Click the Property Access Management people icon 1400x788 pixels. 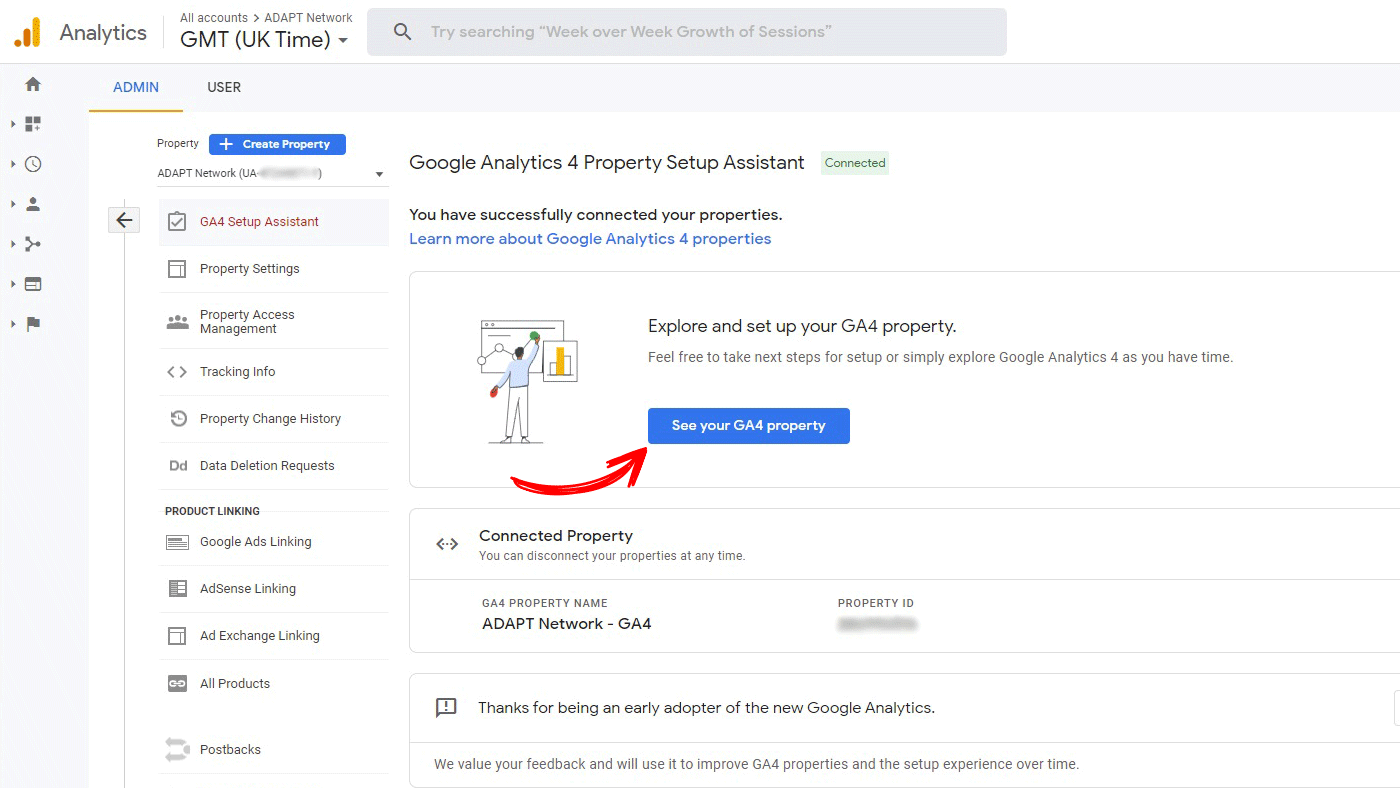coord(177,322)
